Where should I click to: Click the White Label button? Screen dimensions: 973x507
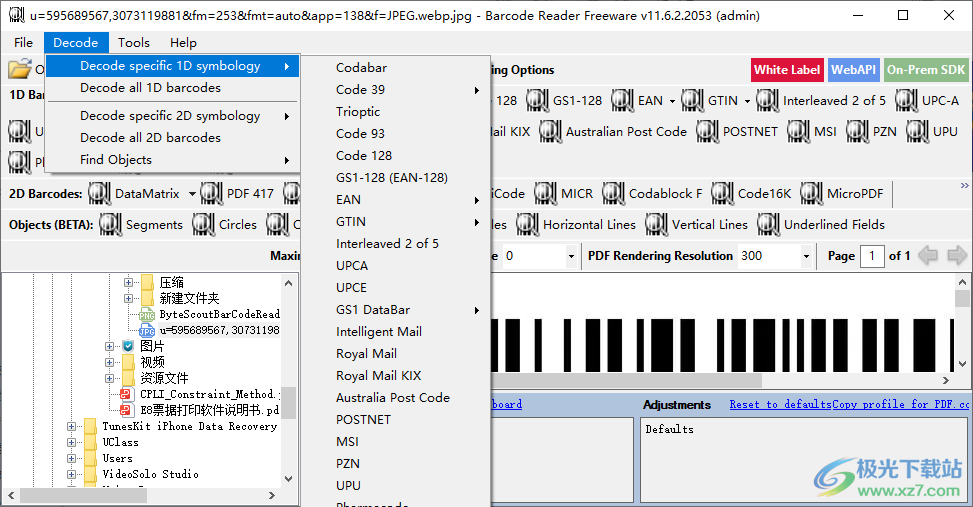787,70
